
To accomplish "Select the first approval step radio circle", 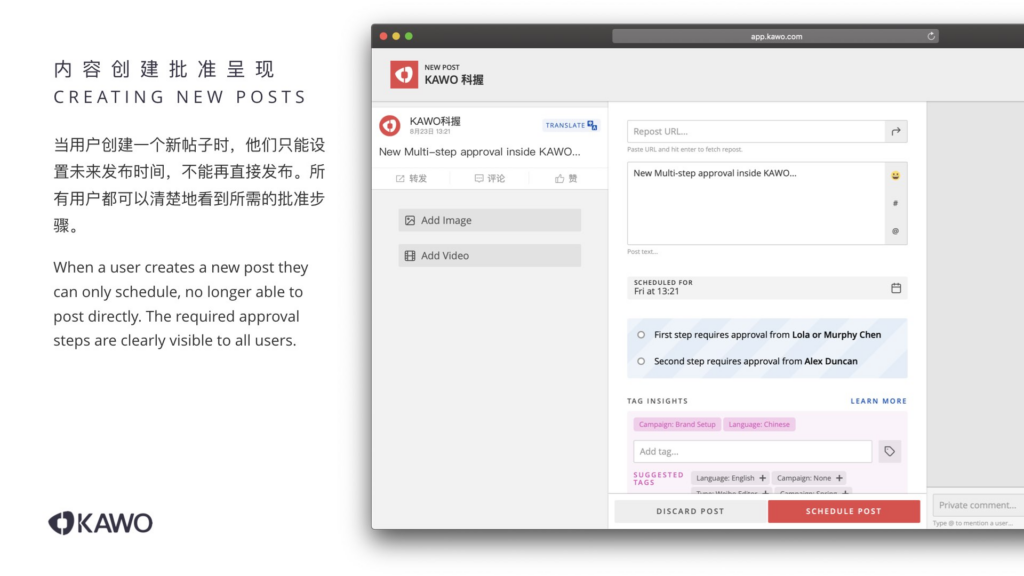I will pyautogui.click(x=641, y=335).
